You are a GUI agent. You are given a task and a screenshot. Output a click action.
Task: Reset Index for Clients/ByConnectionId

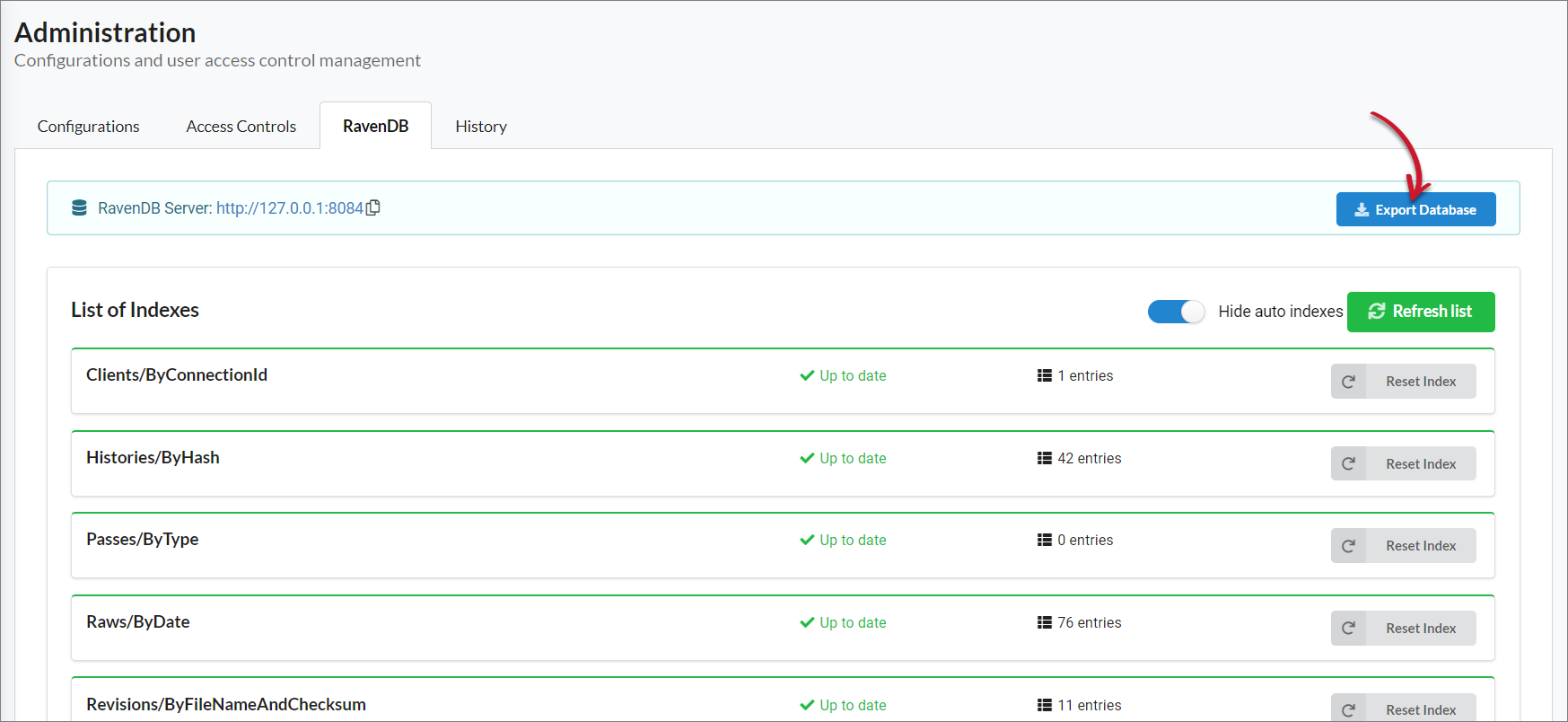pos(1404,382)
